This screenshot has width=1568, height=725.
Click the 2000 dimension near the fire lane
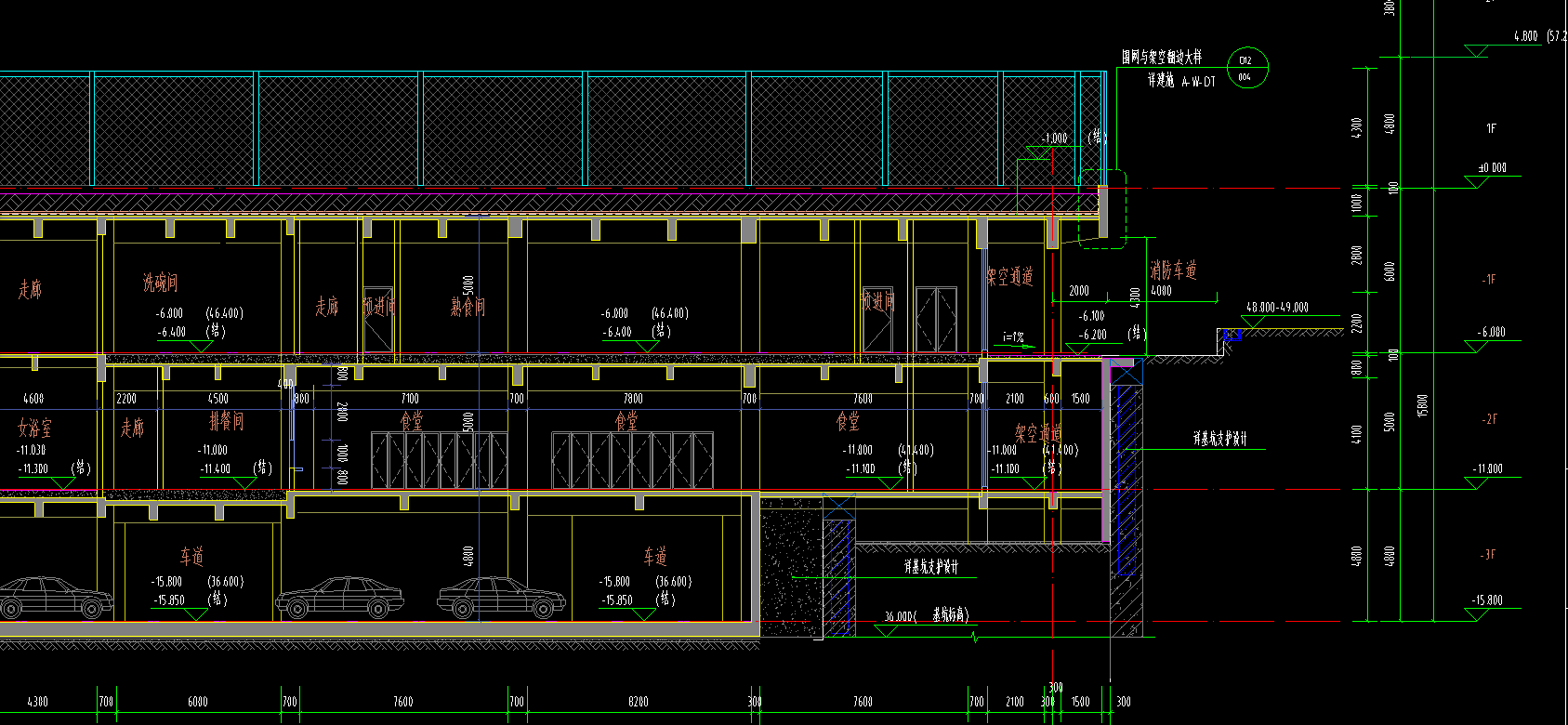[x=1079, y=291]
